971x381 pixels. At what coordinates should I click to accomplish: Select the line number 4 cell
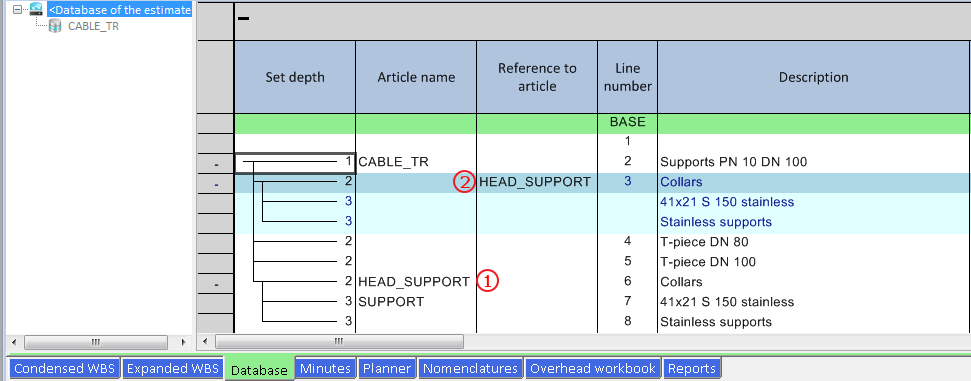pos(627,242)
